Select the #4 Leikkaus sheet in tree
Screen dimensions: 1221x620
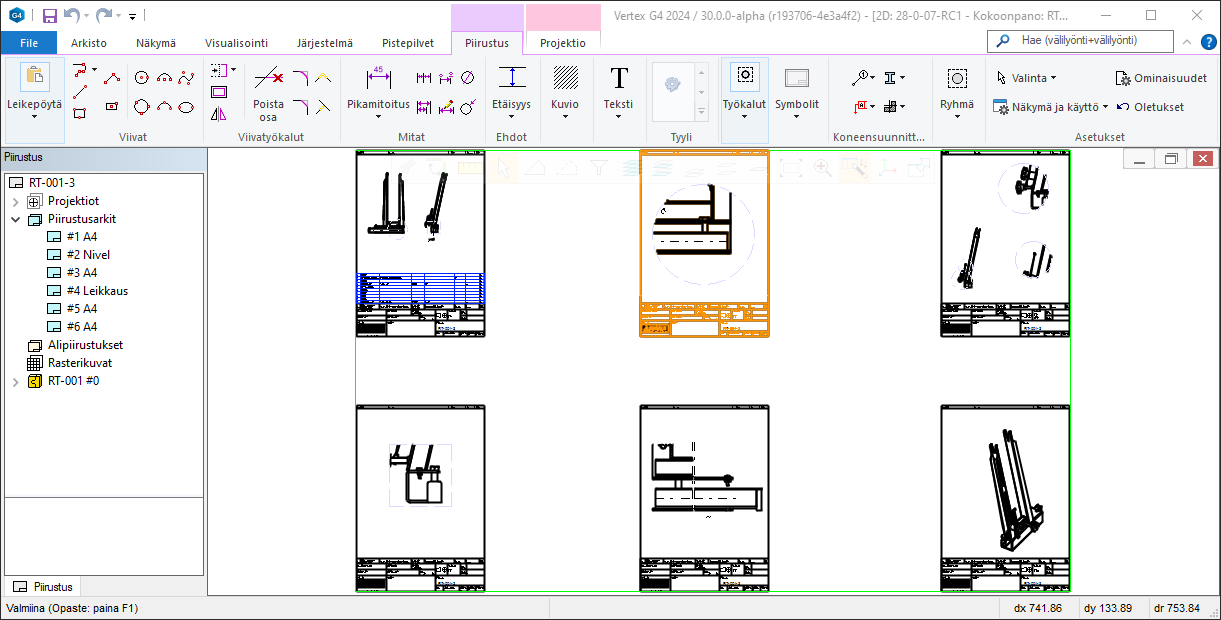coord(97,291)
